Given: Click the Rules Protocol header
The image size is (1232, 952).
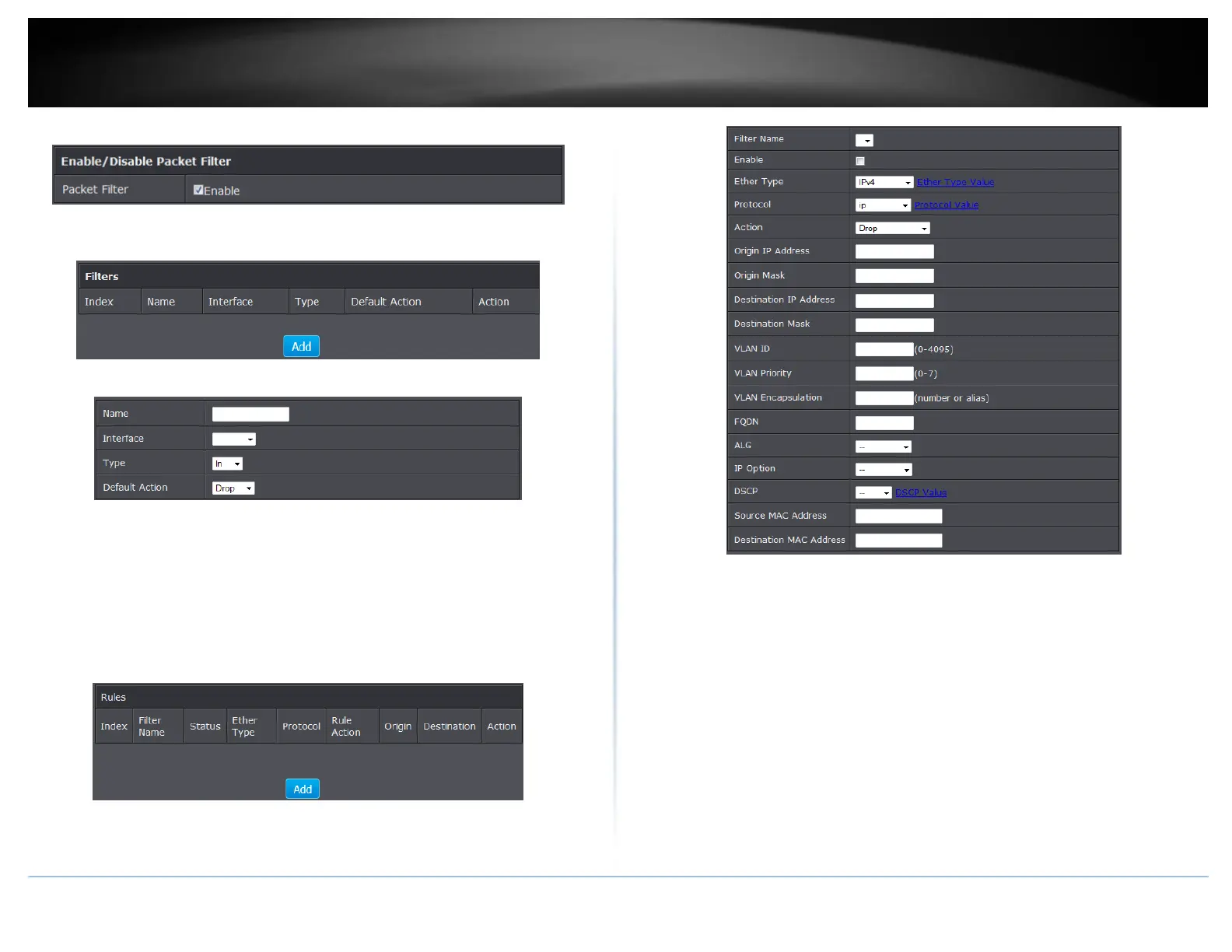Looking at the screenshot, I should 301,726.
